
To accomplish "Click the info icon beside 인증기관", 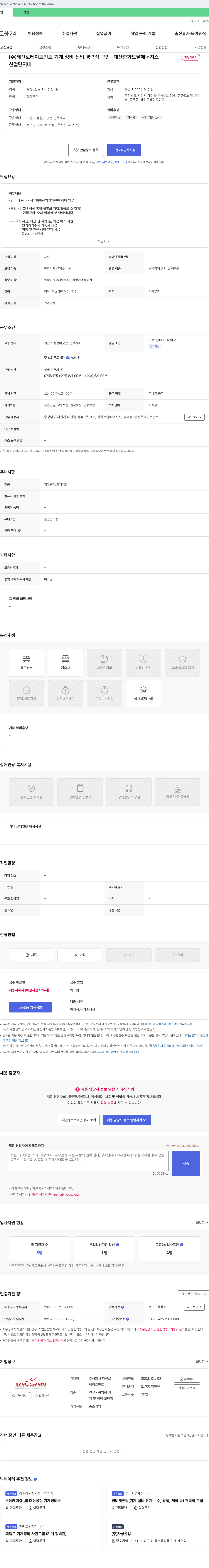I will [123, 1307].
